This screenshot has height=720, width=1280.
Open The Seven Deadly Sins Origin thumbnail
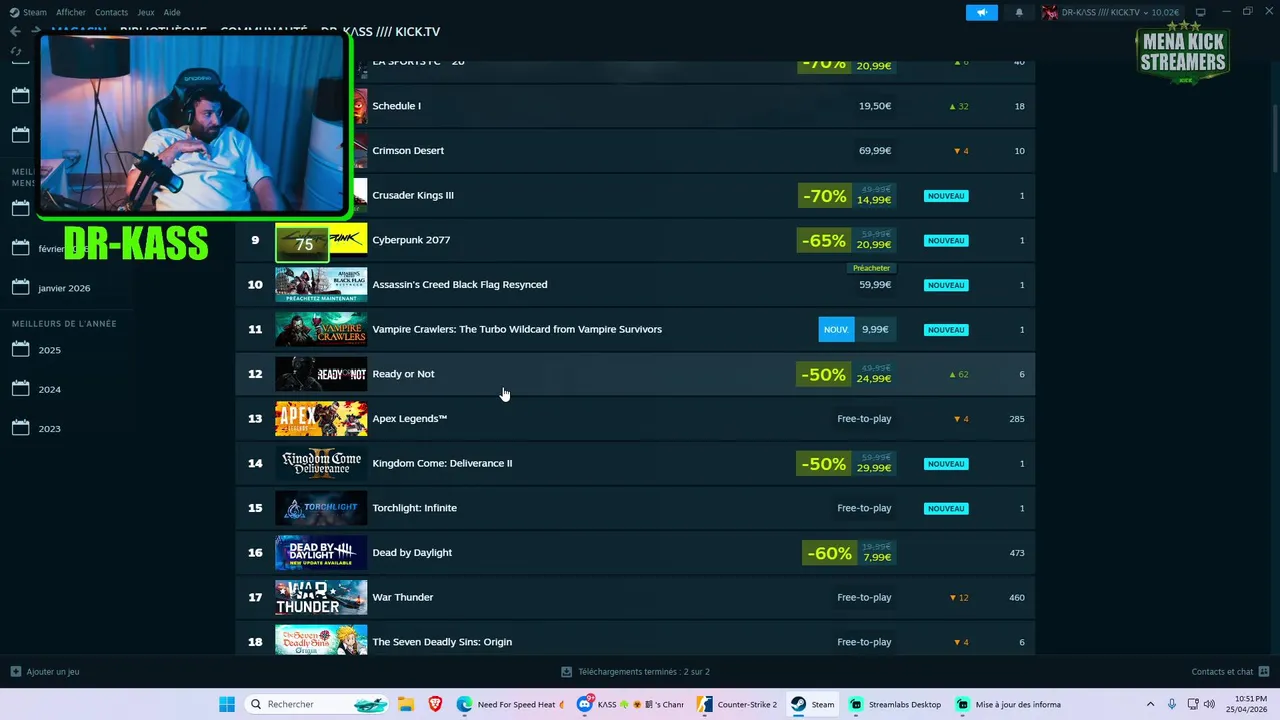point(321,642)
